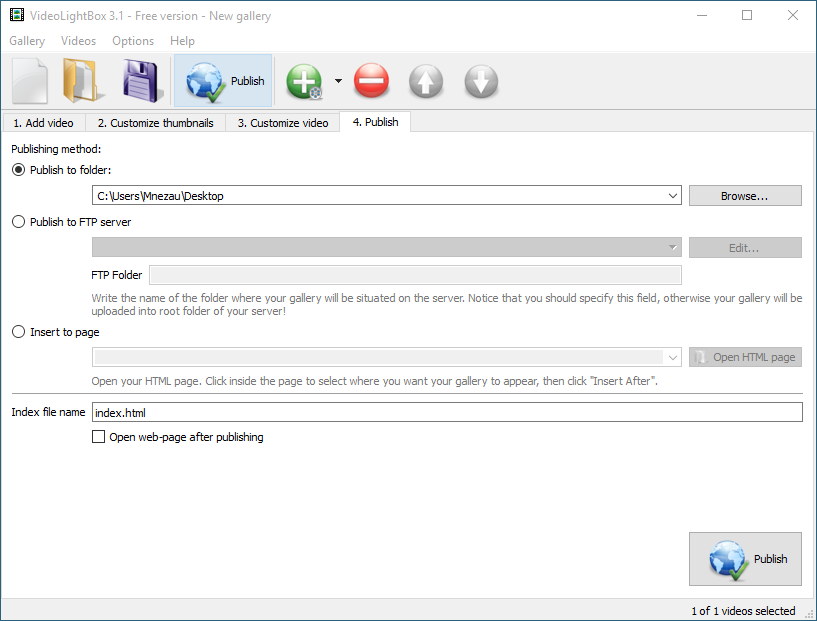Screen dimensions: 817x621
Task: Click the '1 of 1 videos selected' status text
Action: coord(743,611)
